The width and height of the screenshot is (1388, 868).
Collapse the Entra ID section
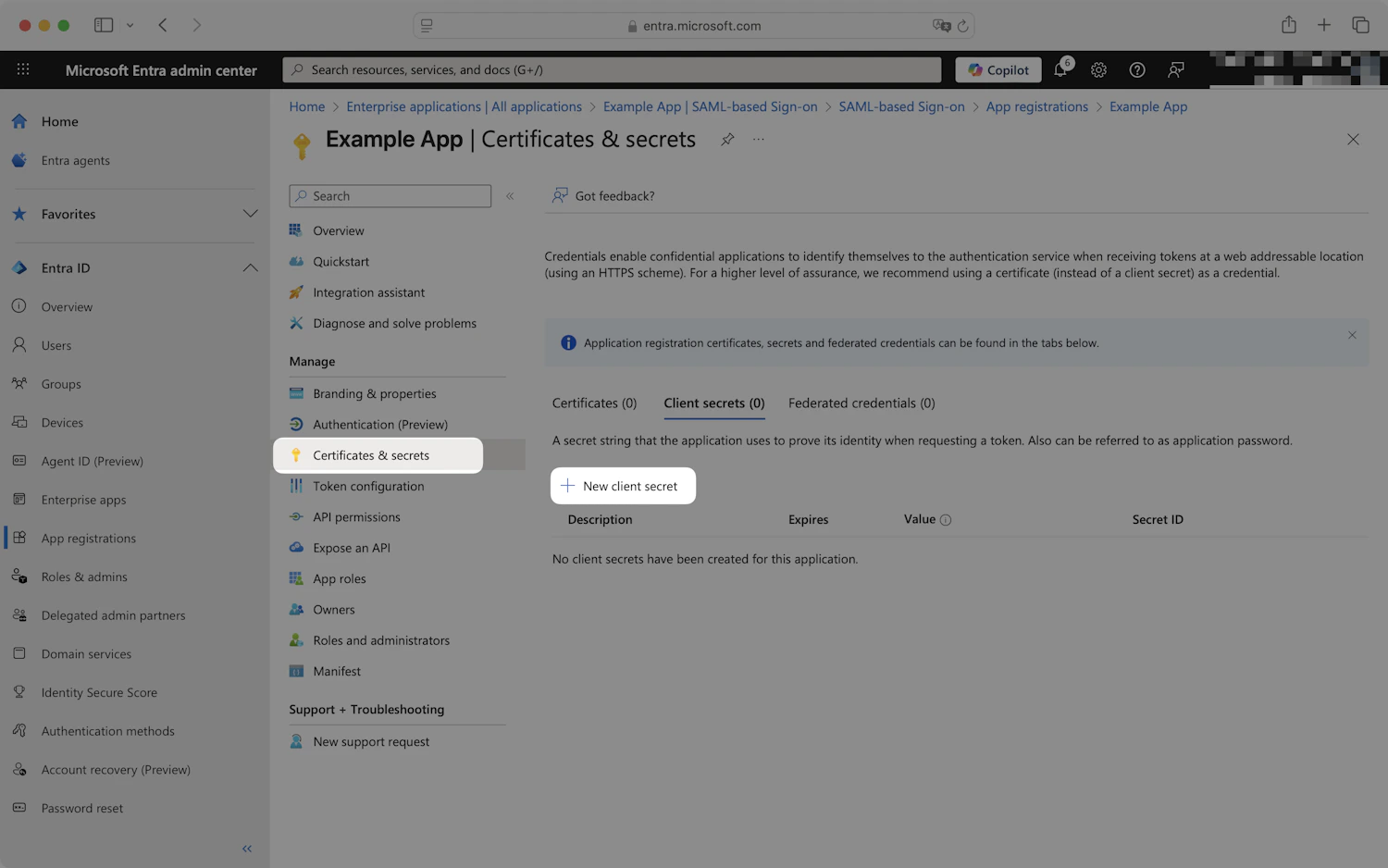point(250,267)
